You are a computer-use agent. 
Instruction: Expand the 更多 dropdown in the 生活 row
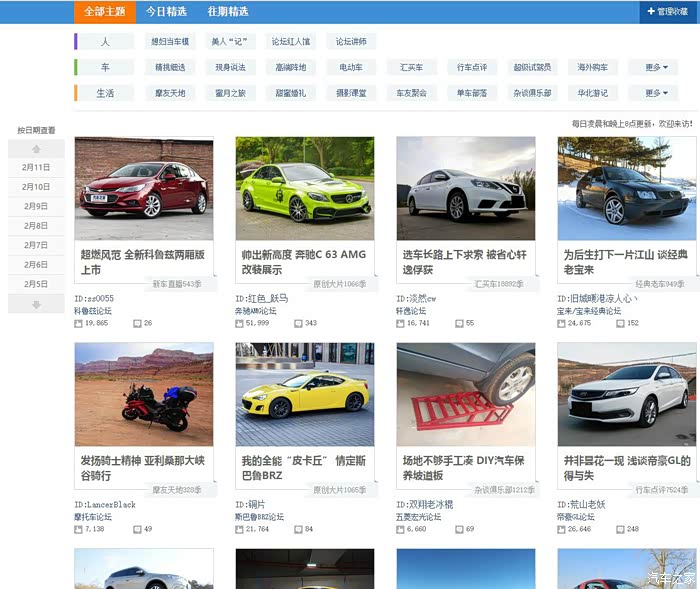[654, 93]
